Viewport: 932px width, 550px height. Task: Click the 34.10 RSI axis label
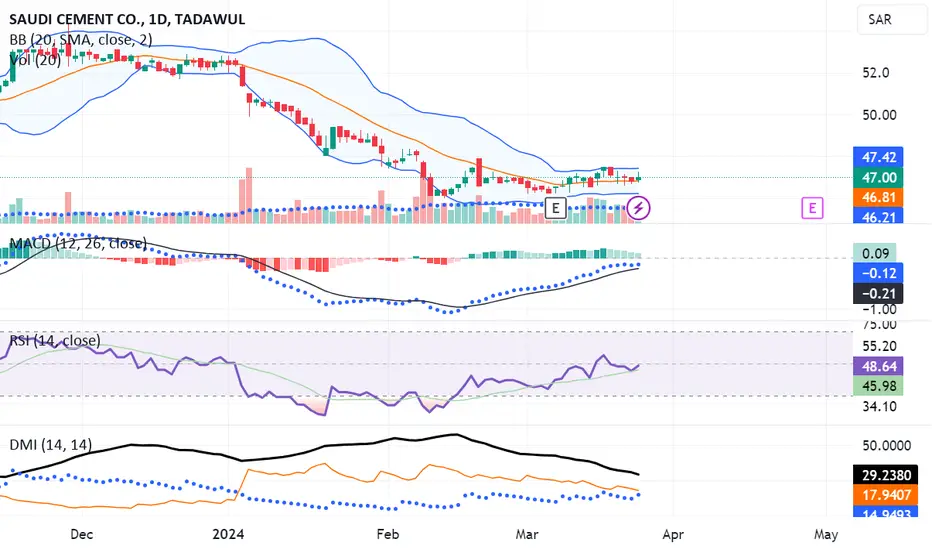(x=880, y=407)
